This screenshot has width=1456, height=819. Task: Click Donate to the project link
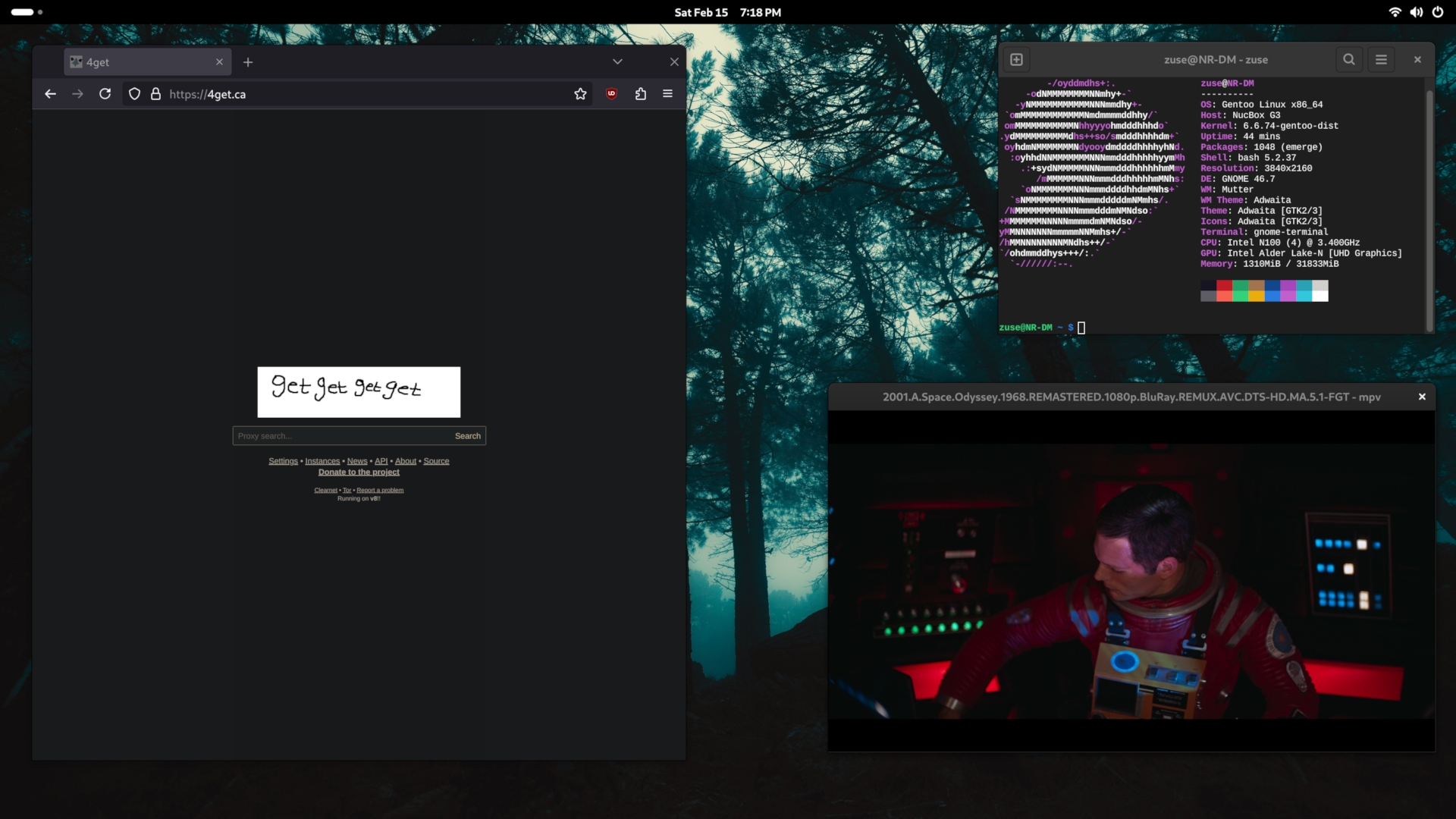pyautogui.click(x=359, y=472)
